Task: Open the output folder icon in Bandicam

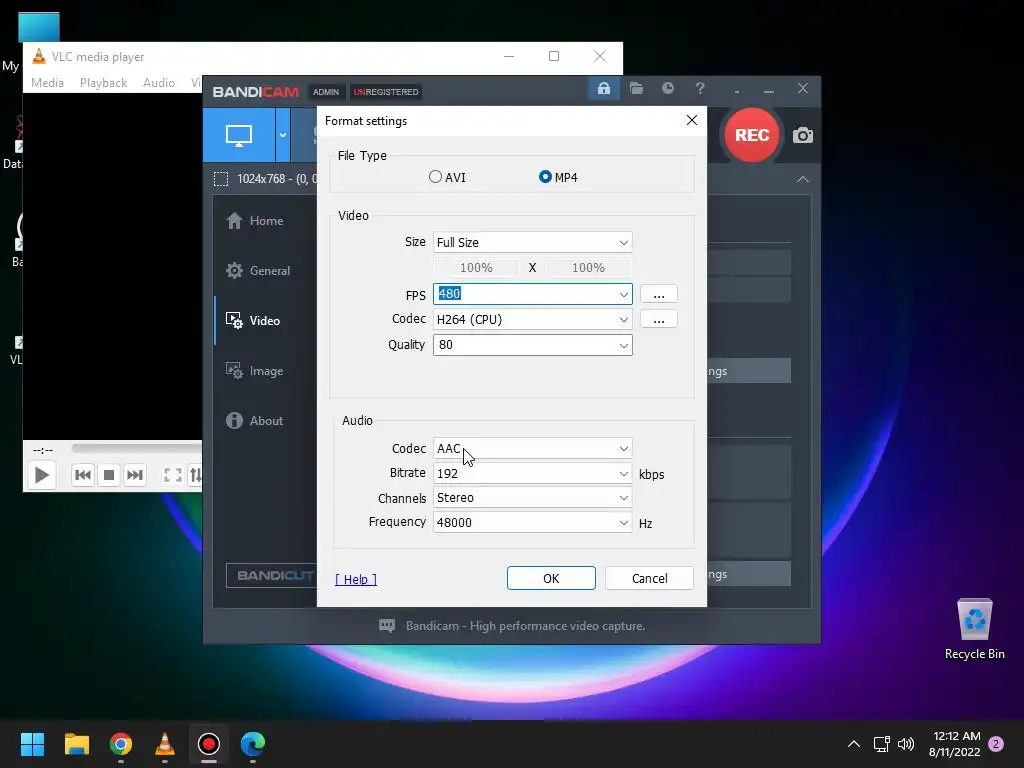Action: pos(636,88)
